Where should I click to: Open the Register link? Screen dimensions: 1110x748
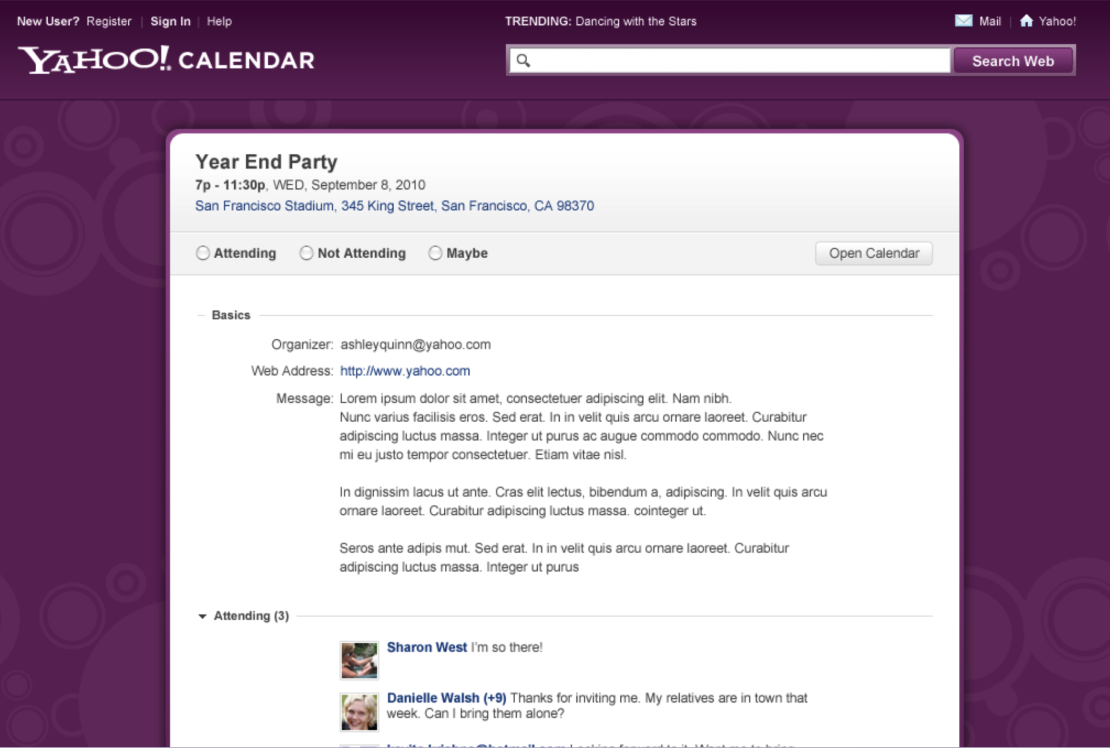pos(109,21)
